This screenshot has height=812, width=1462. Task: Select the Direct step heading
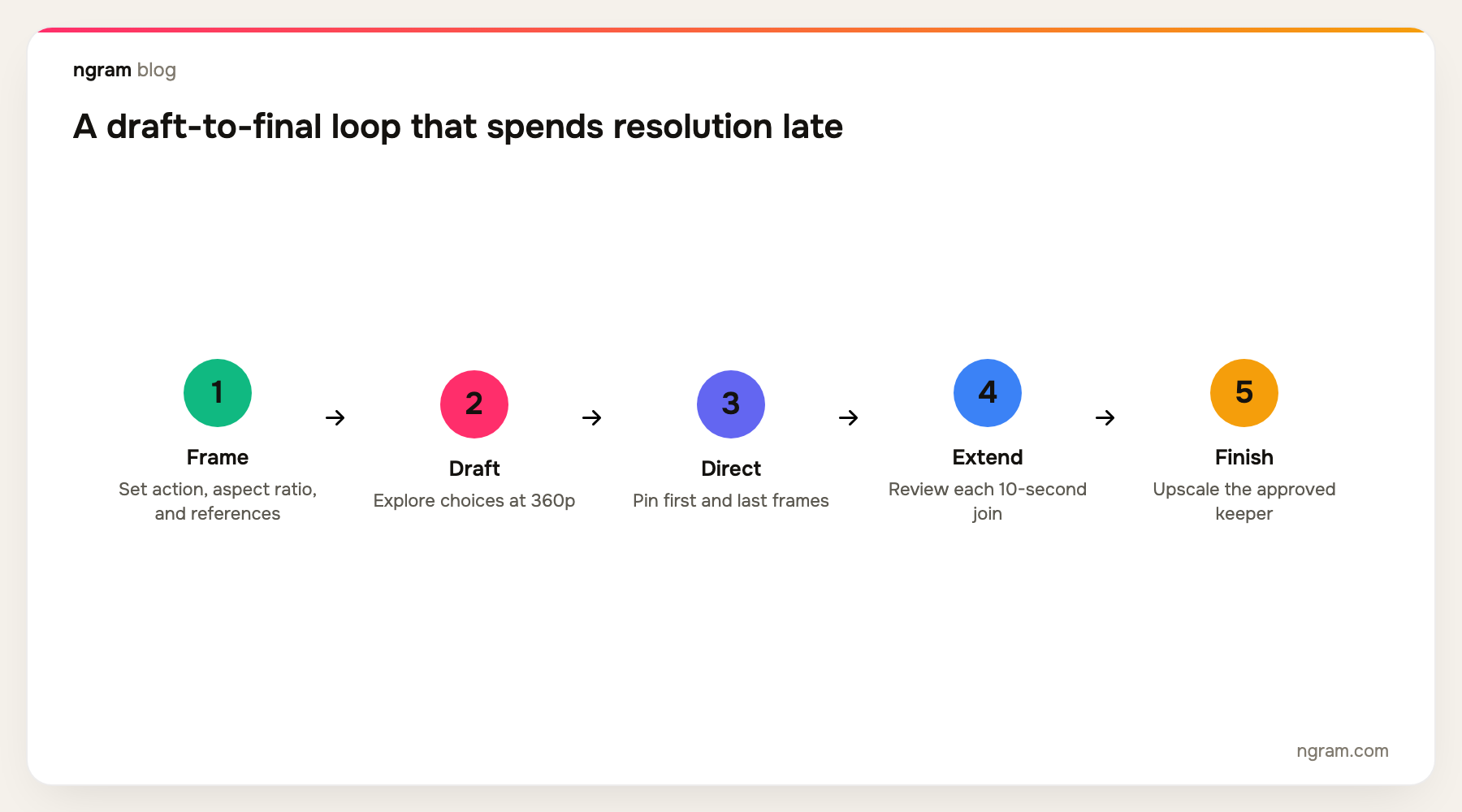tap(731, 469)
